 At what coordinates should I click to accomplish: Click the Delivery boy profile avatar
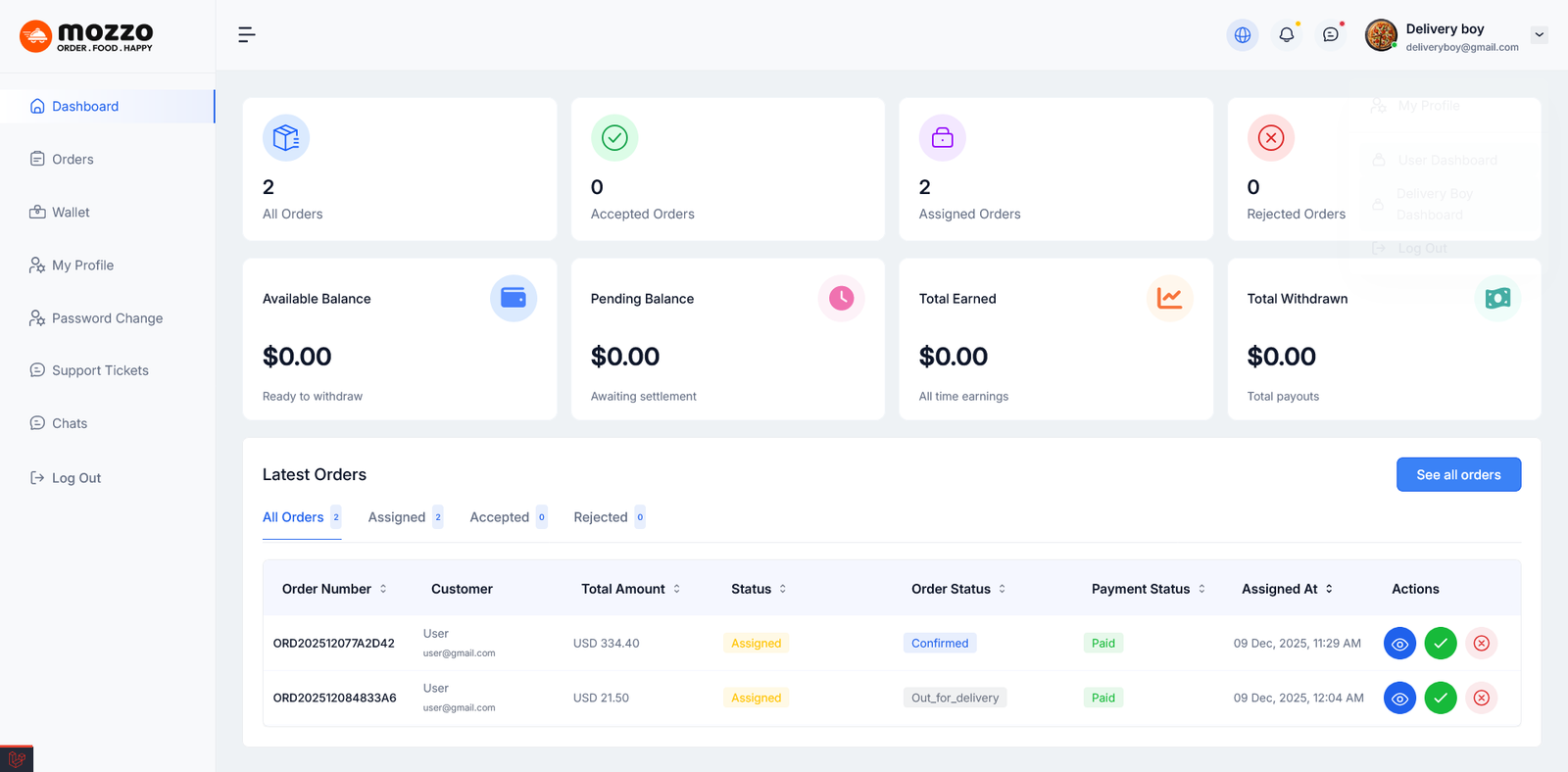click(1381, 35)
